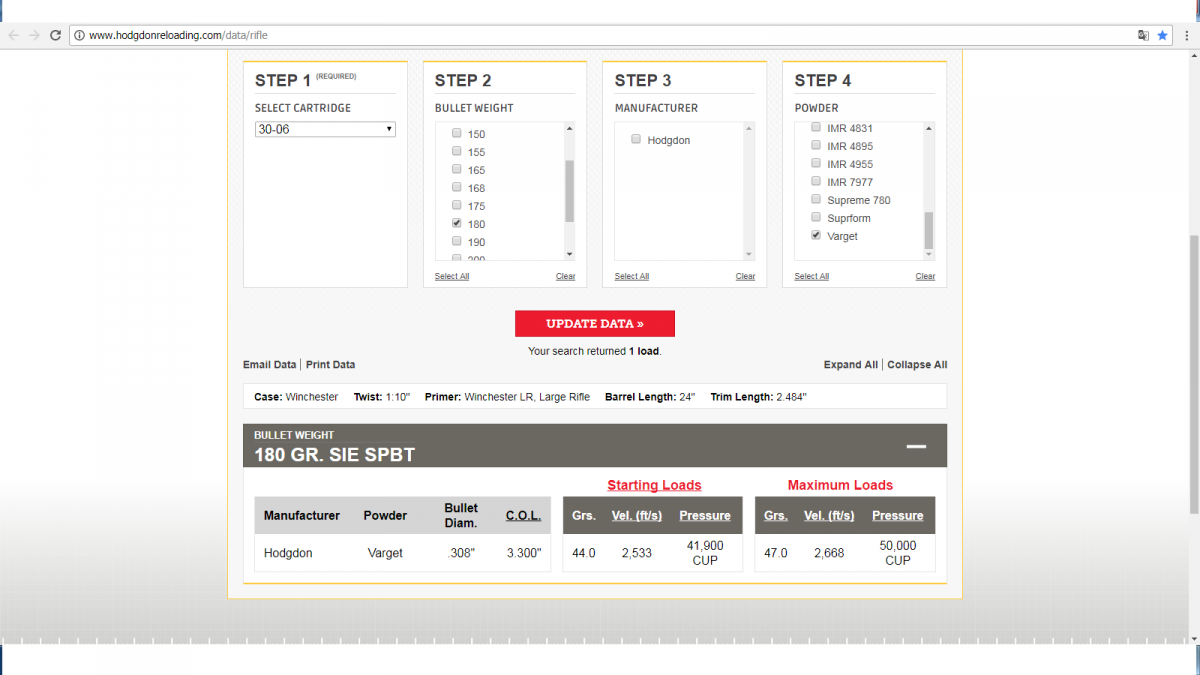
Task: Click the 'Your search returned 1 load' text
Action: 595,351
